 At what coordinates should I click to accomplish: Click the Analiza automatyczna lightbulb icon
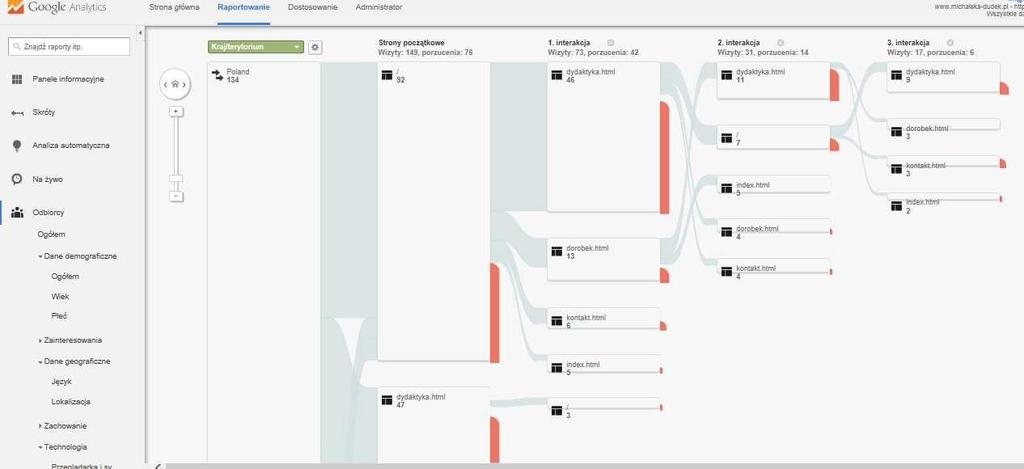pyautogui.click(x=16, y=145)
